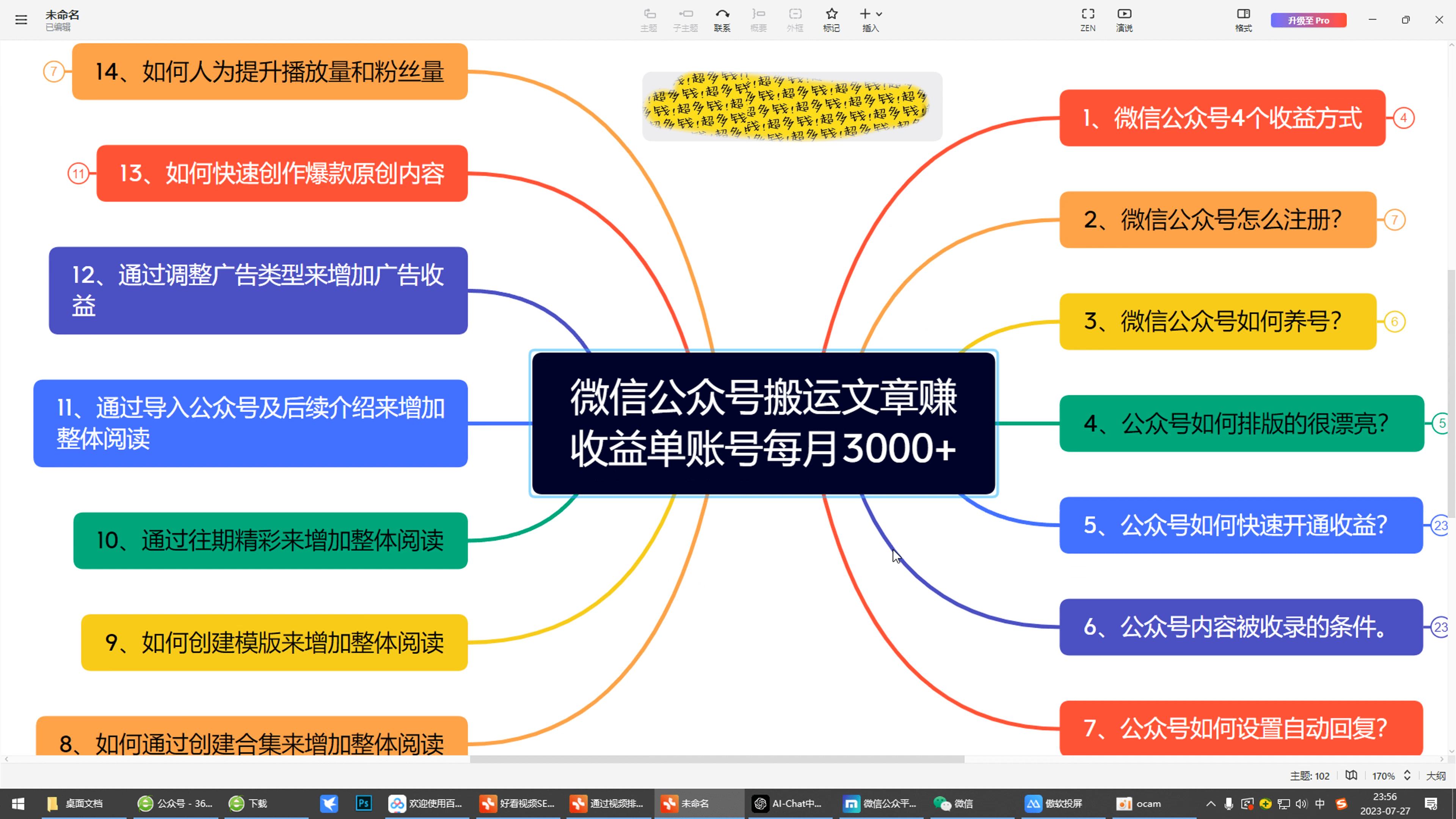
Task: Select topic 13、如何快速创作爆款原创内容
Action: click(282, 174)
